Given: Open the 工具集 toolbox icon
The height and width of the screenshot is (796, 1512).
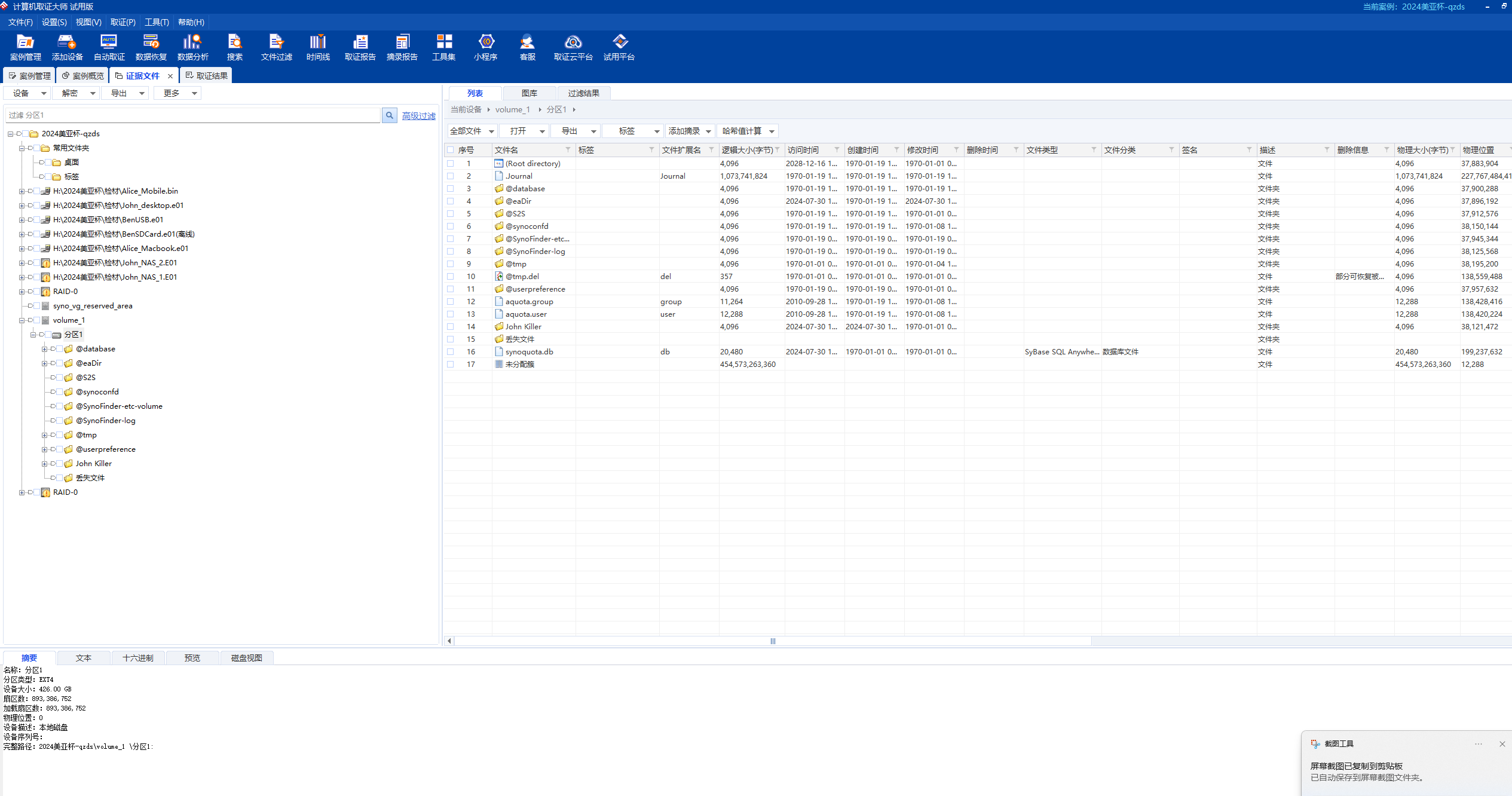Looking at the screenshot, I should pyautogui.click(x=443, y=47).
